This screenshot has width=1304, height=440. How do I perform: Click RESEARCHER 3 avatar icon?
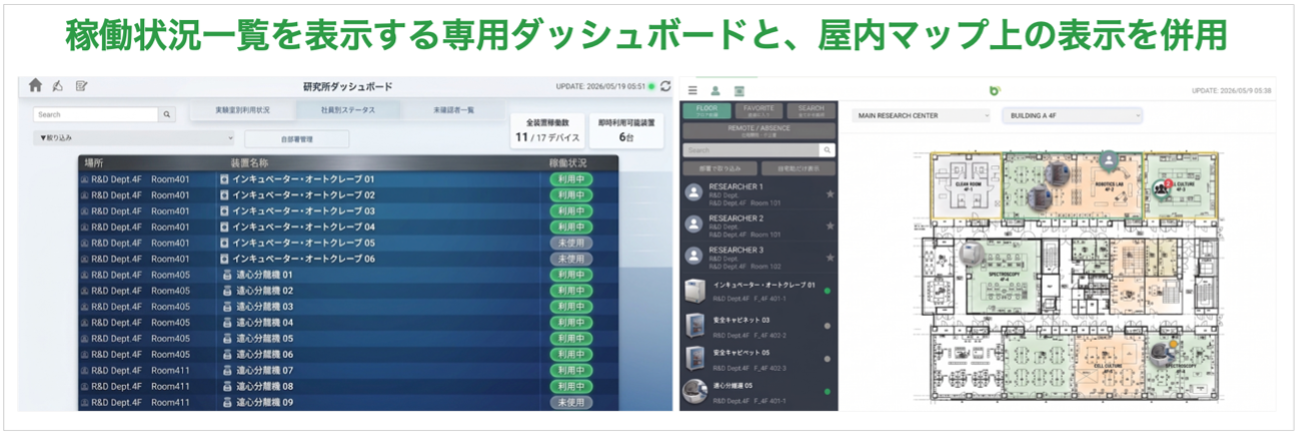point(692,255)
